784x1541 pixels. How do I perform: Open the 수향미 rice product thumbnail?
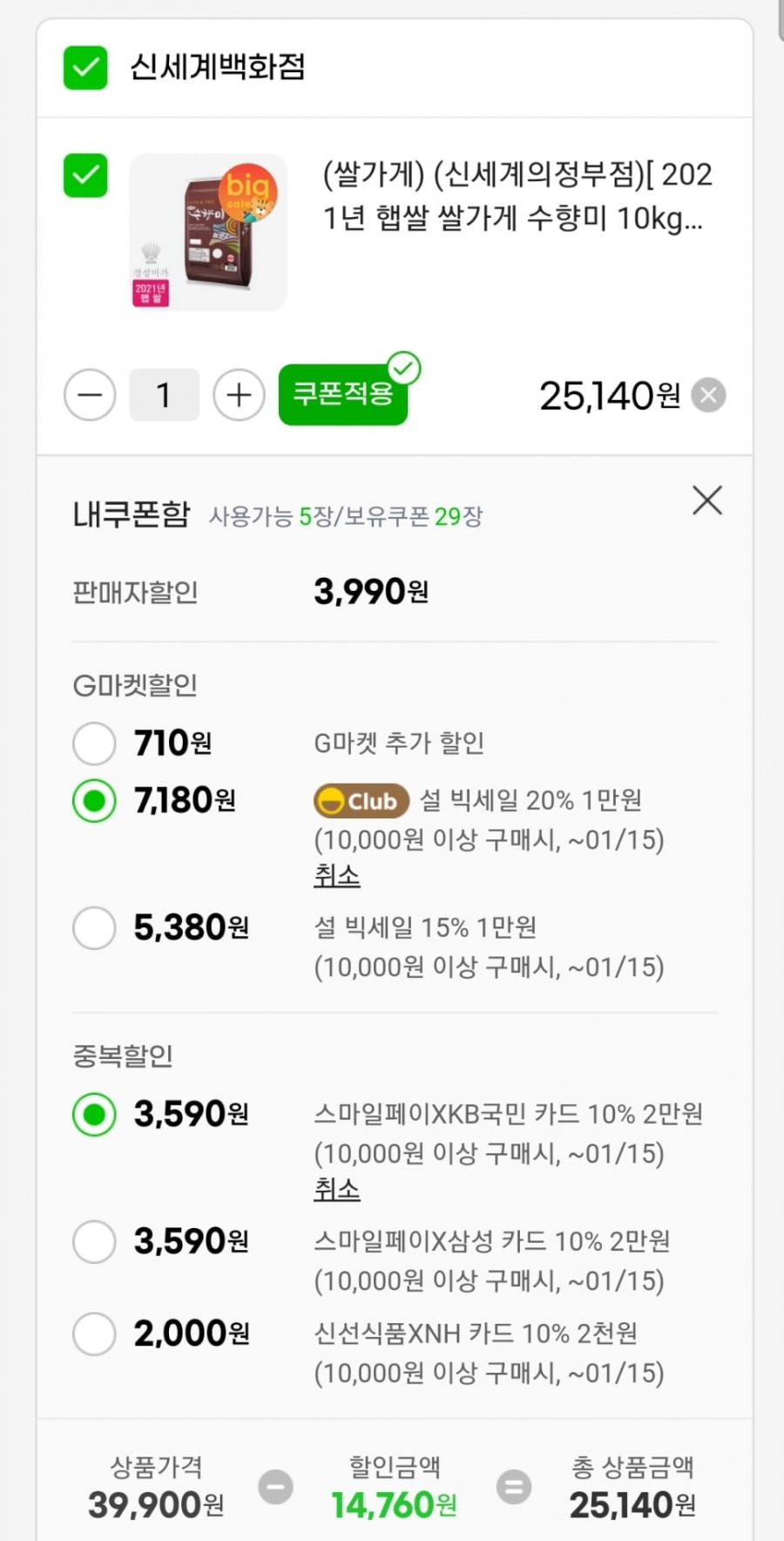pos(208,232)
